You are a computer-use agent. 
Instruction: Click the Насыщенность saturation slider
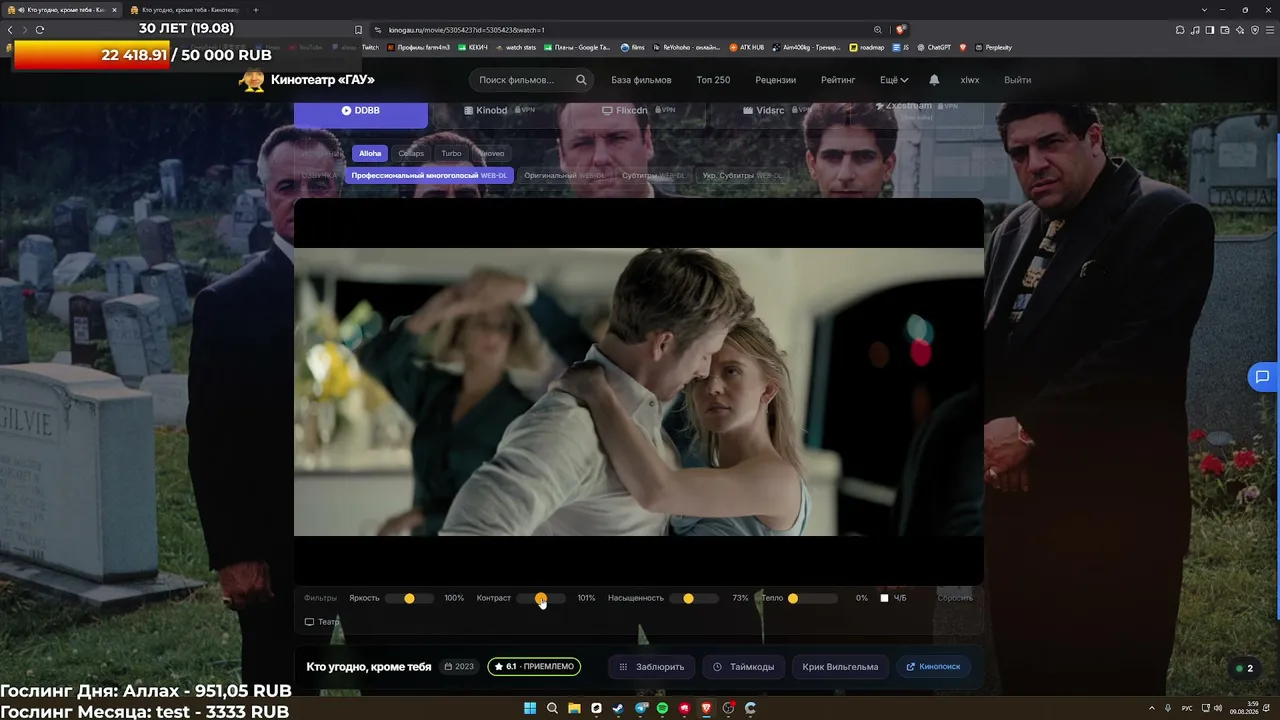(694, 598)
